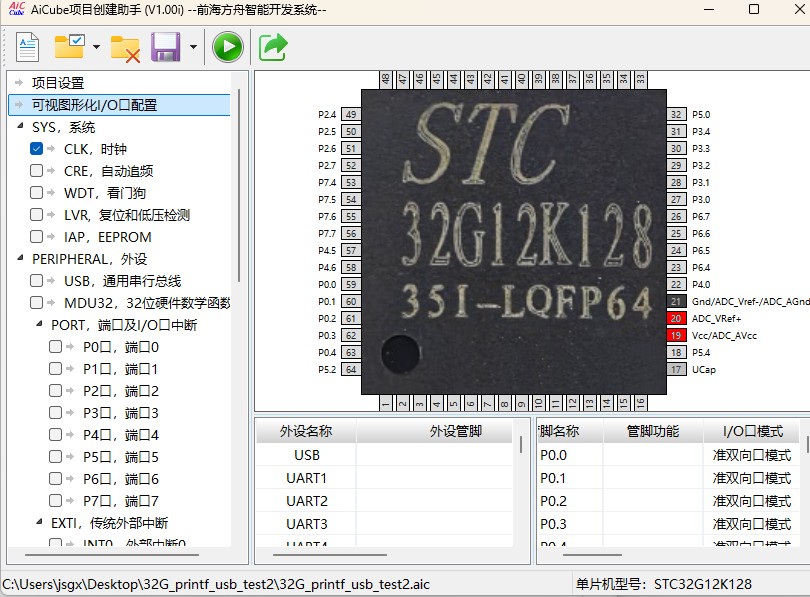The image size is (810, 597).
Task: Select USB row in peripheral table
Action: tap(384, 455)
